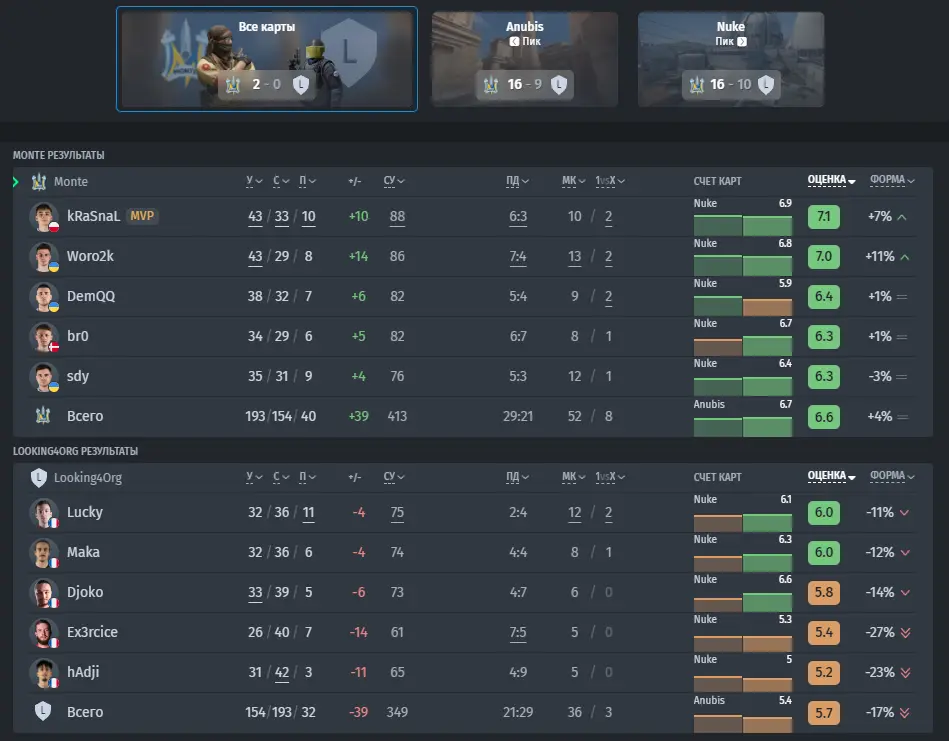Click br0's player avatar

tap(44, 337)
